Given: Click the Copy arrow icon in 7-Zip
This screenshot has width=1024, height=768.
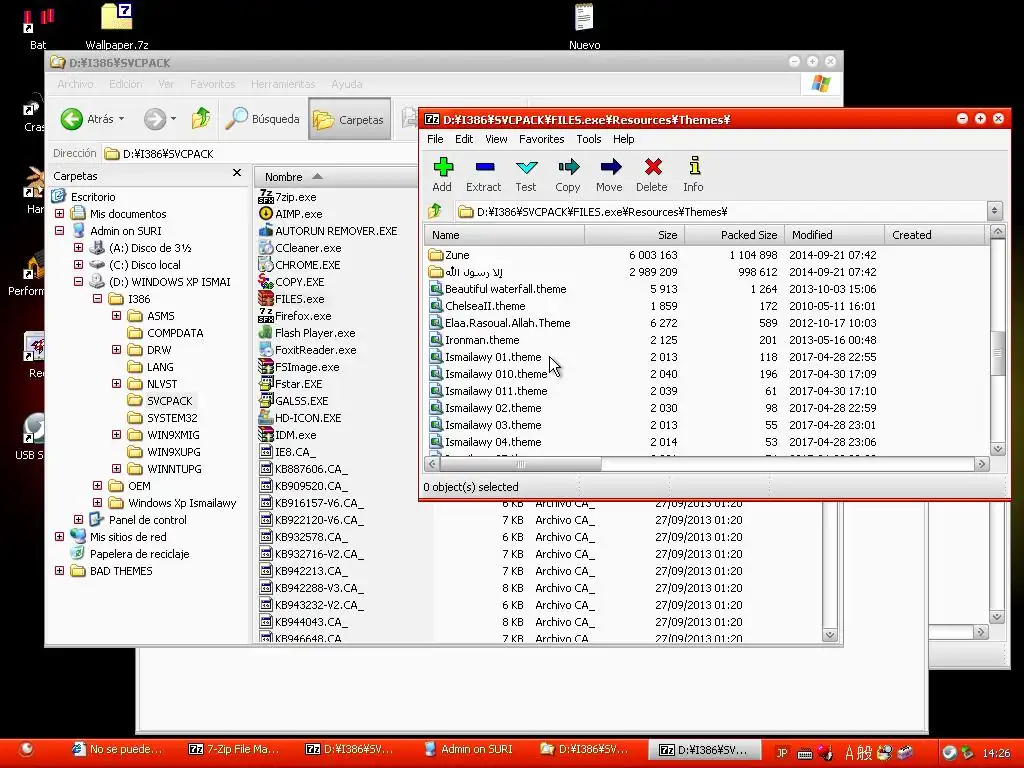Looking at the screenshot, I should (x=568, y=167).
